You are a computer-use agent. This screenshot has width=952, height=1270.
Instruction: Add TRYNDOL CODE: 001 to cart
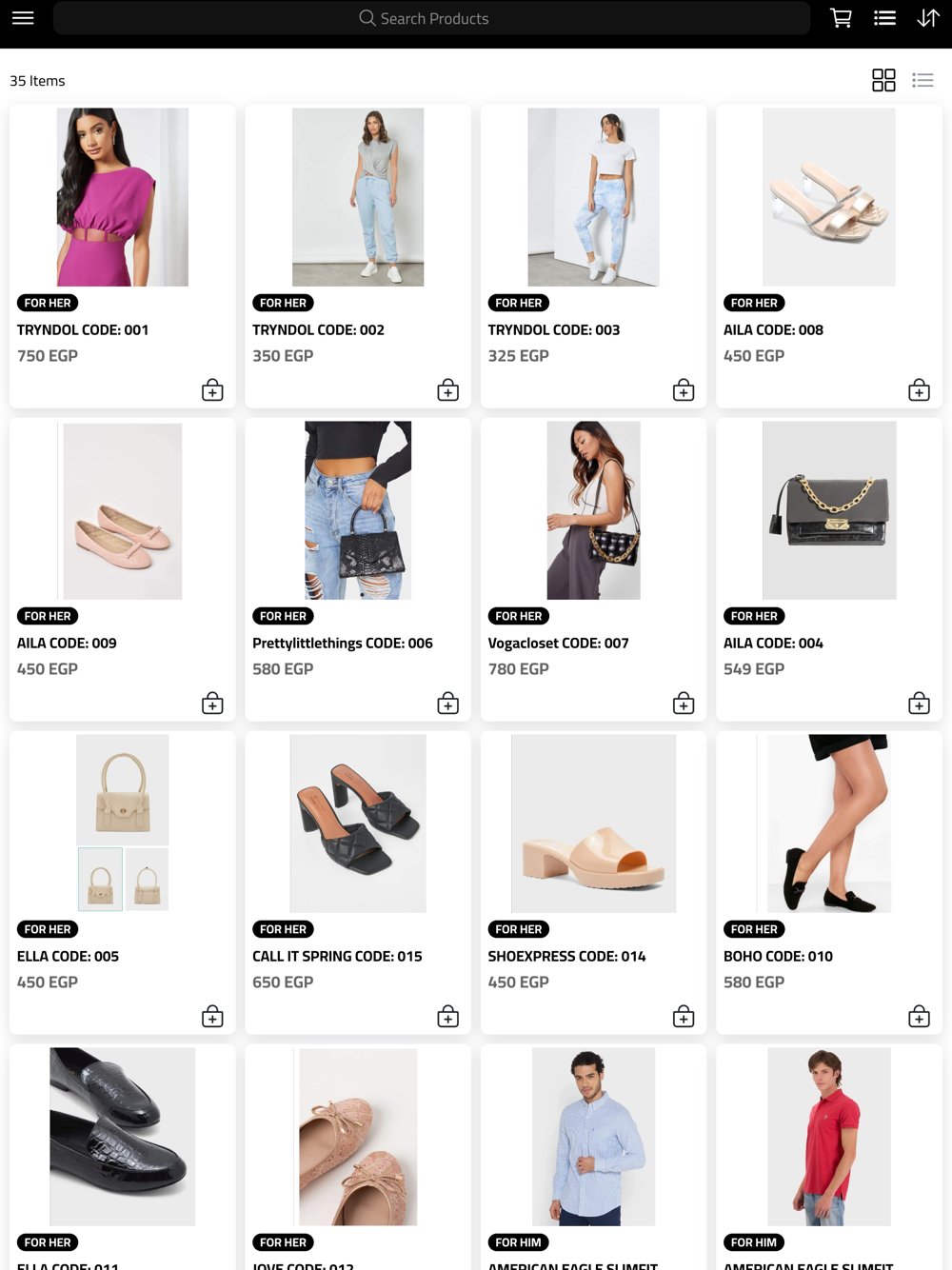tap(212, 390)
